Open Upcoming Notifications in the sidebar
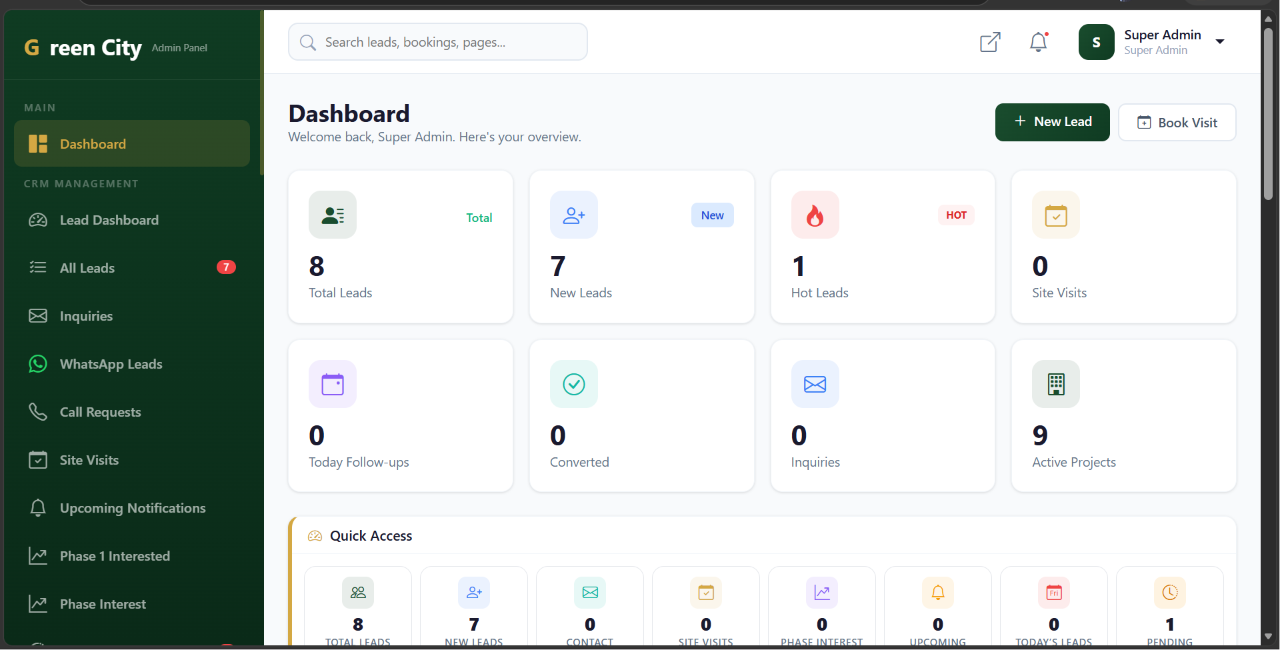This screenshot has height=650, width=1280. click(x=132, y=508)
